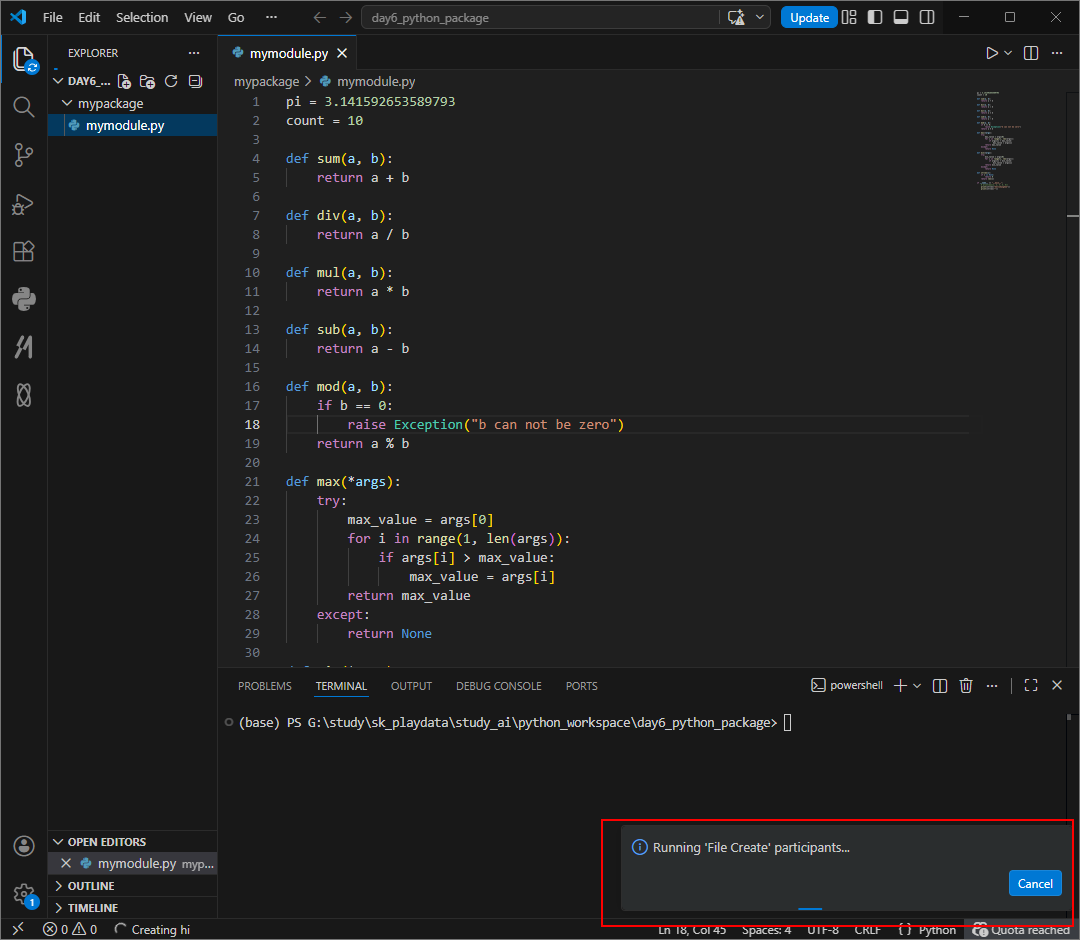Viewport: 1080px width, 940px height.
Task: Go forward with the right arrow
Action: [346, 17]
